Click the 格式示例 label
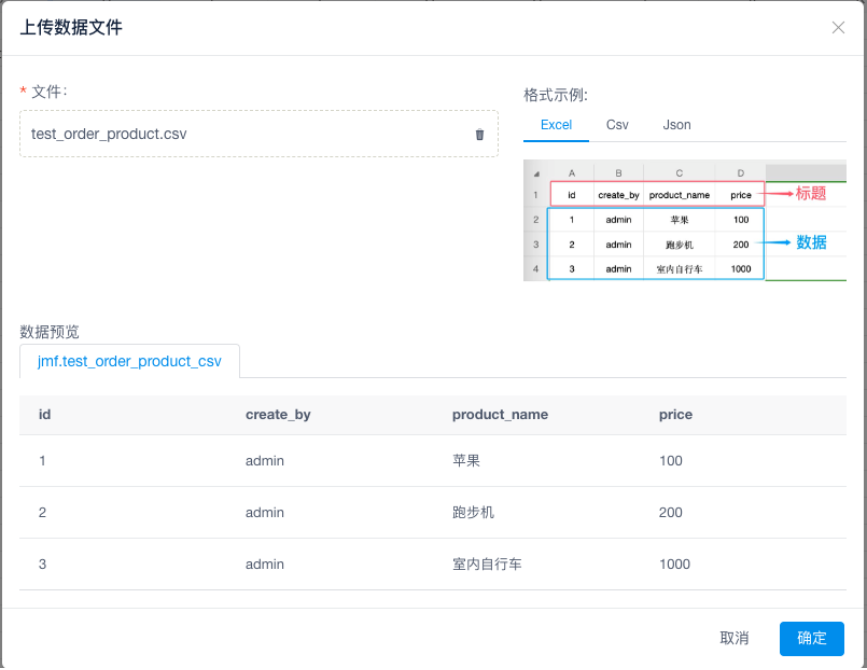The image size is (867, 670). tap(555, 95)
